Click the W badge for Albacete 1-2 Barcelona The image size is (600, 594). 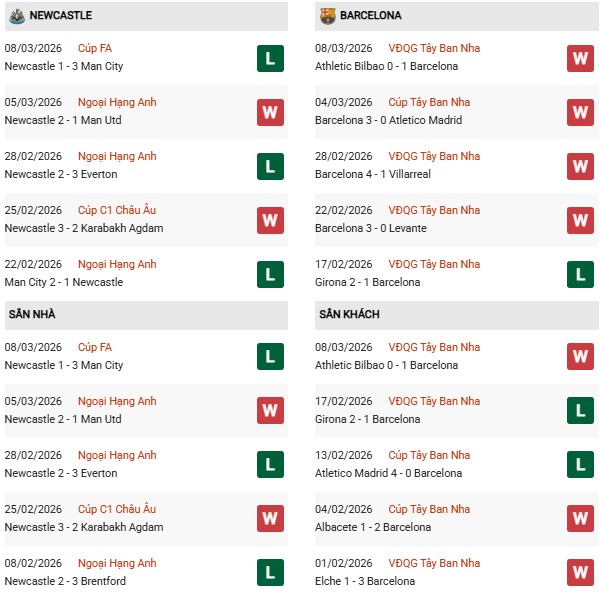tap(581, 518)
